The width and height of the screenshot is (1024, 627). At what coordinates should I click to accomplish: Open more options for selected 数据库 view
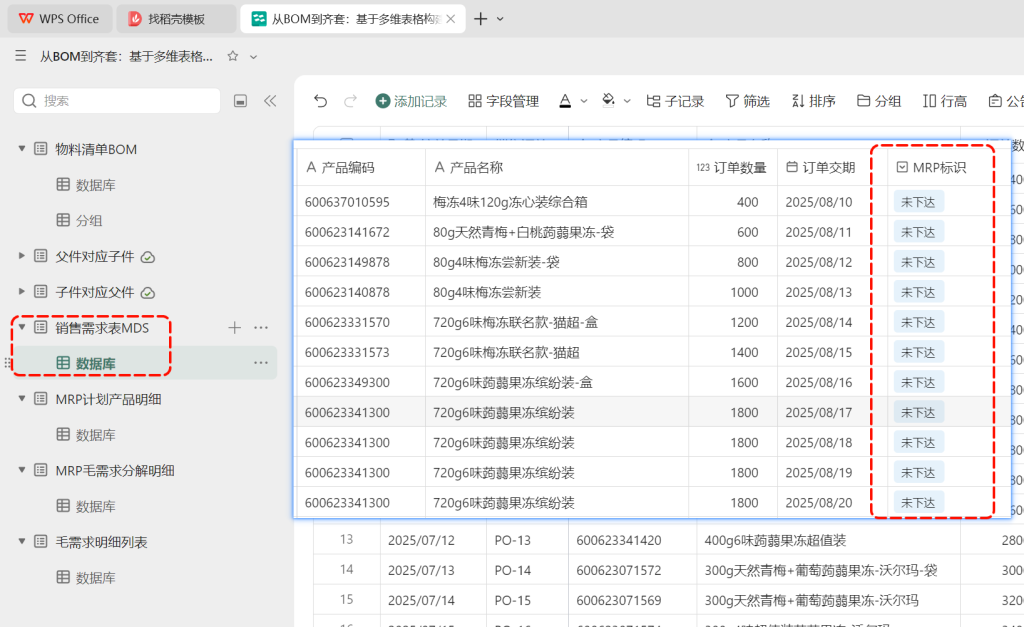point(261,363)
